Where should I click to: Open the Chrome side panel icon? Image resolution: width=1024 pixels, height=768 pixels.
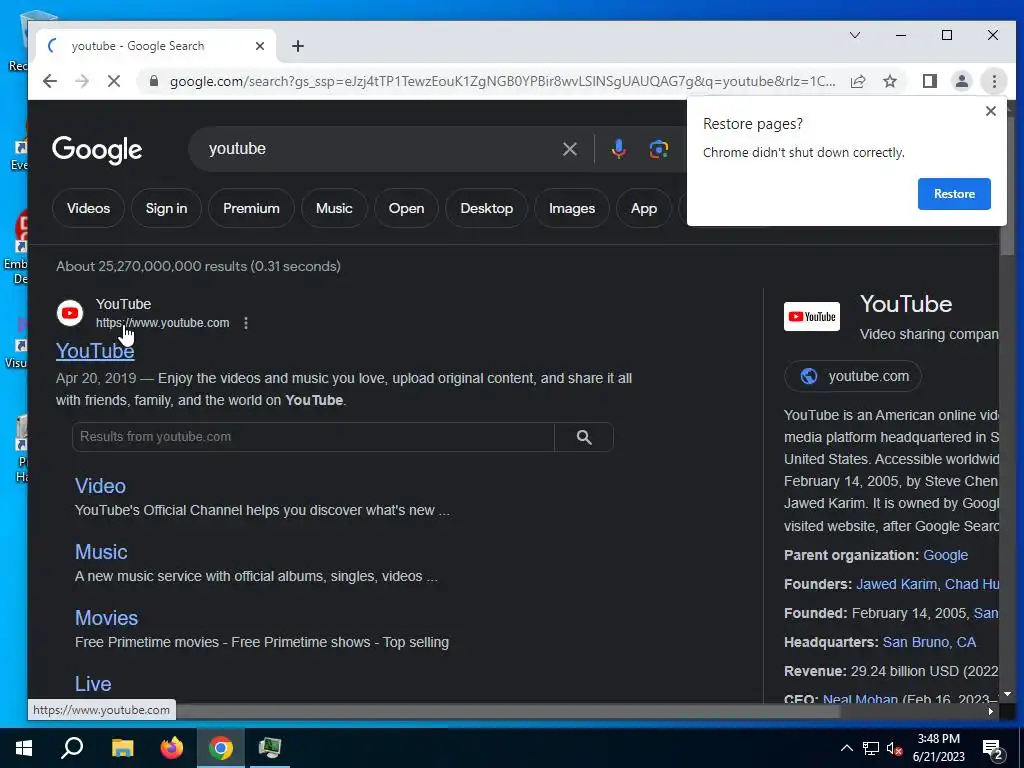click(x=929, y=81)
